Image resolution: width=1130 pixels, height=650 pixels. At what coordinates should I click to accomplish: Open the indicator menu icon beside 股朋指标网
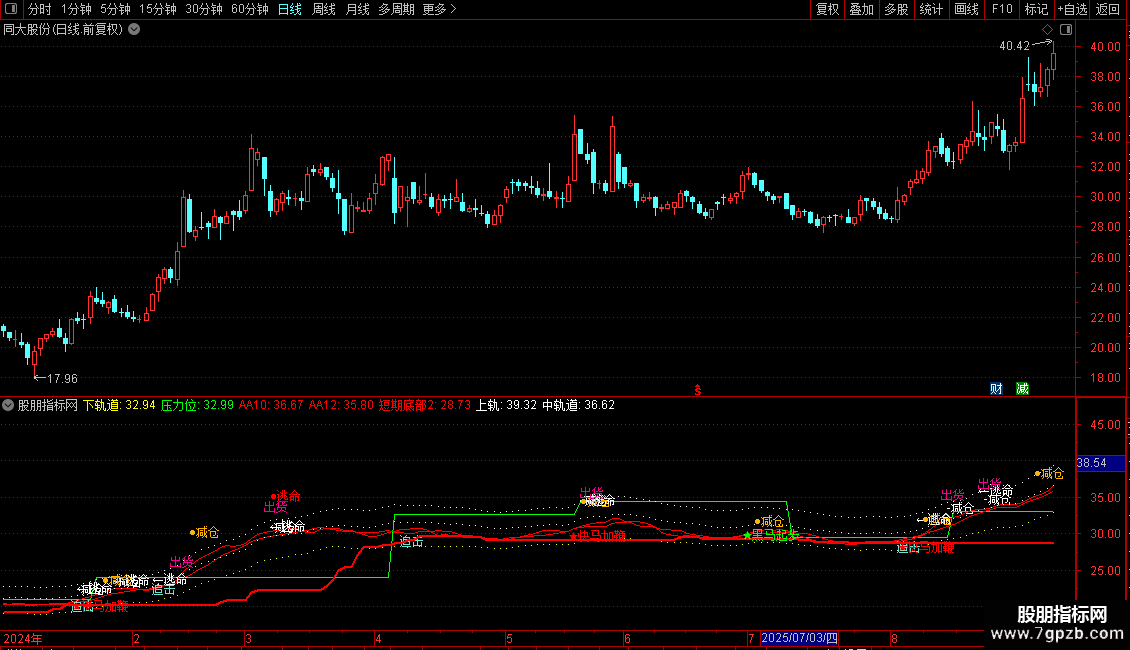tap(8, 405)
